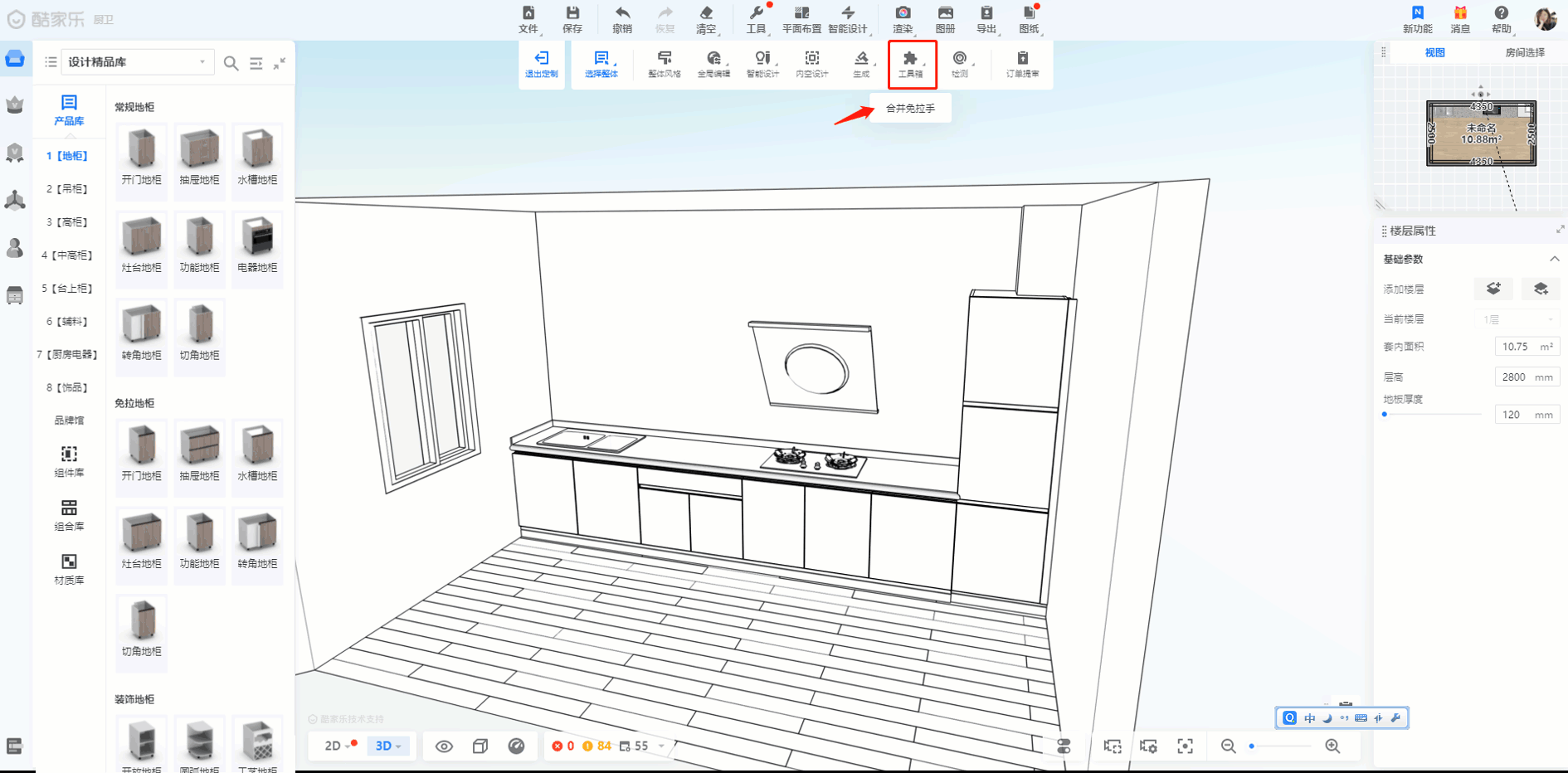1568x773 pixels.
Task: Open 整体风格 overall style tool
Action: pos(664,64)
